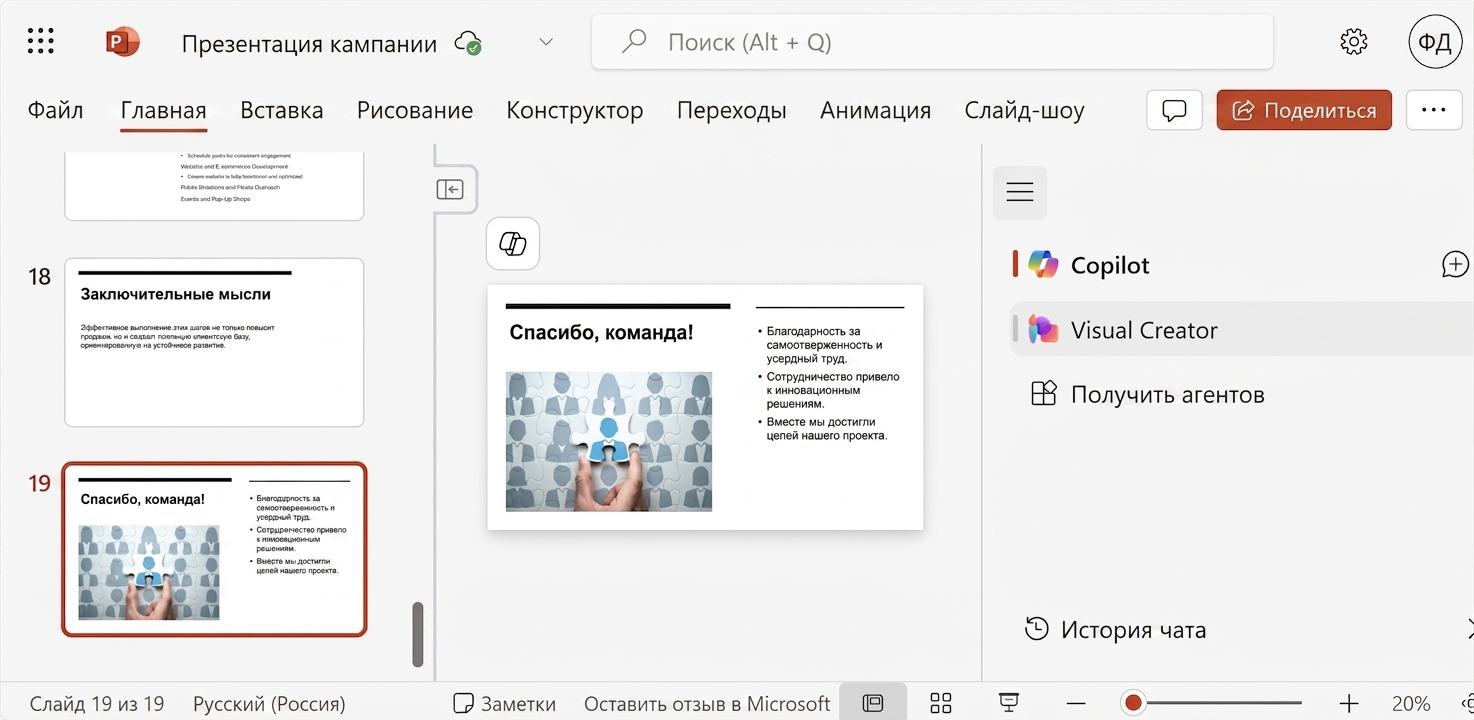This screenshot has width=1474, height=720.
Task: Switch to the Главная tab
Action: click(163, 110)
